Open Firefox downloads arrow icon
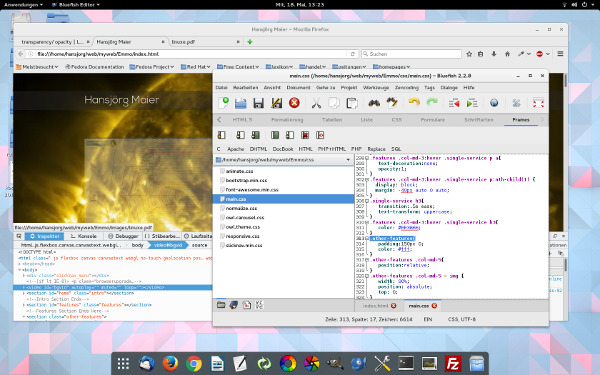Image resolution: width=600 pixels, height=375 pixels. click(494, 54)
